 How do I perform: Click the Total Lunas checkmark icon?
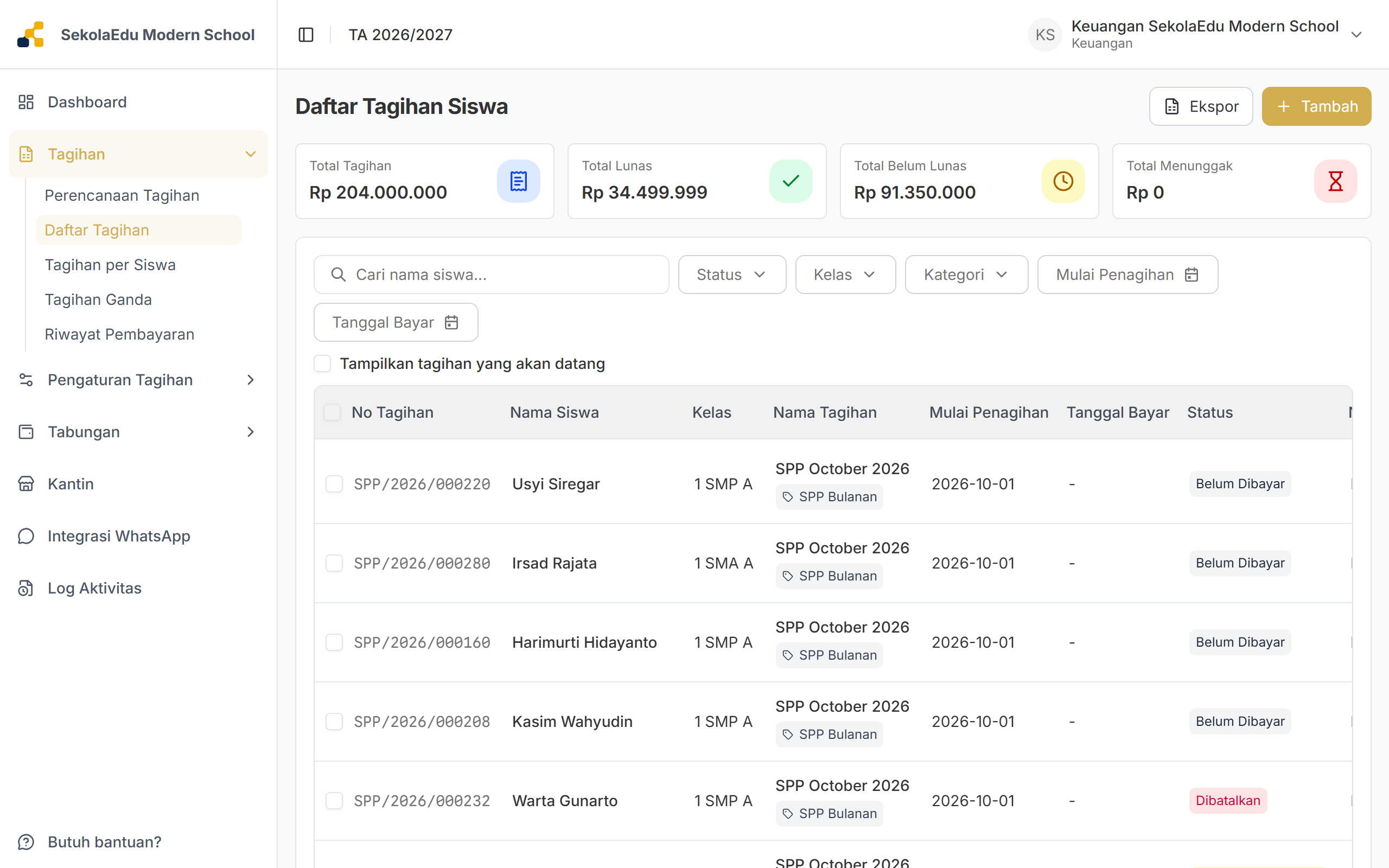791,181
